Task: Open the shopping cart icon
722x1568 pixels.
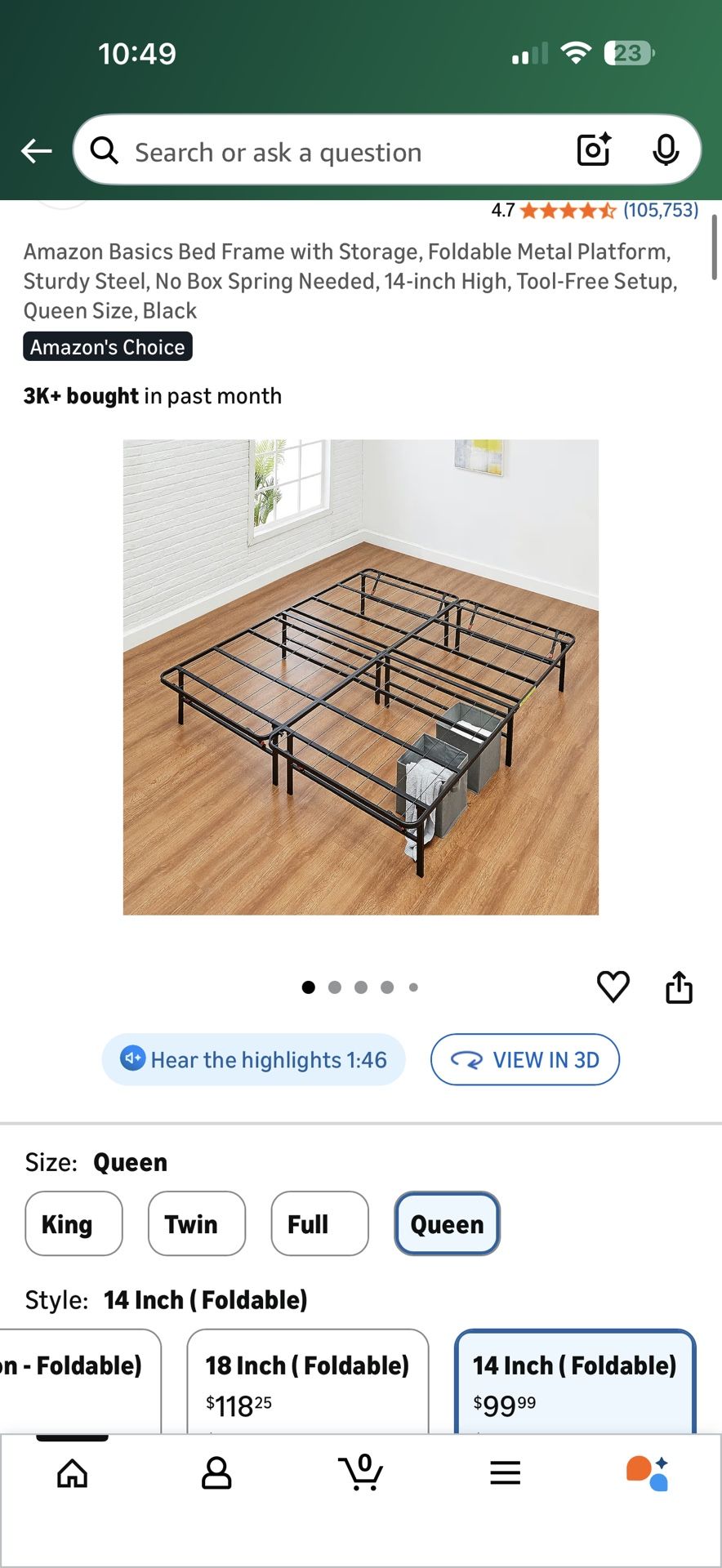Action: (361, 1472)
